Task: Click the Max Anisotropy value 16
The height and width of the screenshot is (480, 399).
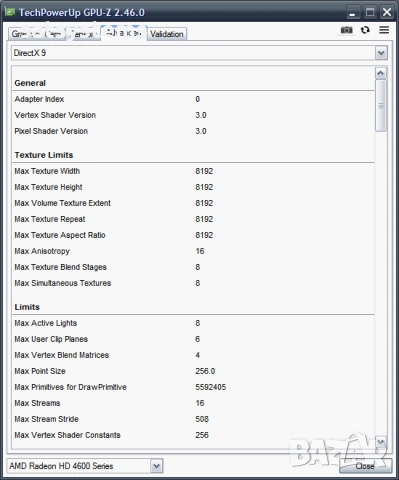Action: [200, 251]
